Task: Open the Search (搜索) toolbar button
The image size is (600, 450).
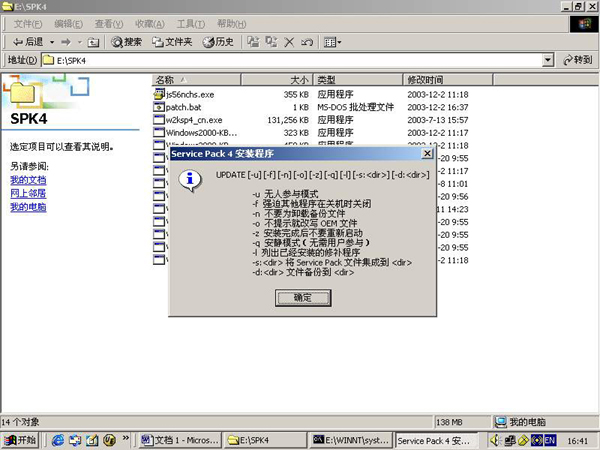Action: tap(126, 42)
